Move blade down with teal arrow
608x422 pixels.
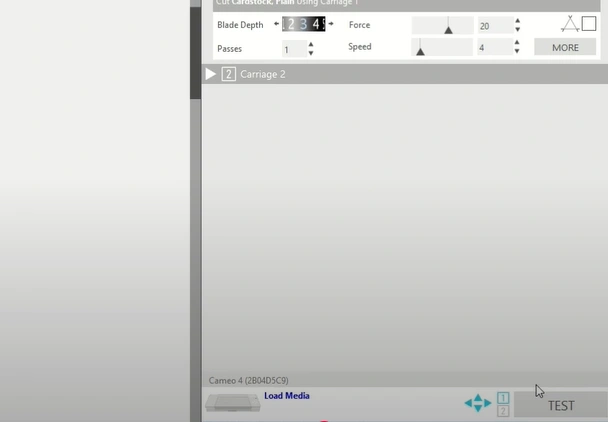point(478,408)
